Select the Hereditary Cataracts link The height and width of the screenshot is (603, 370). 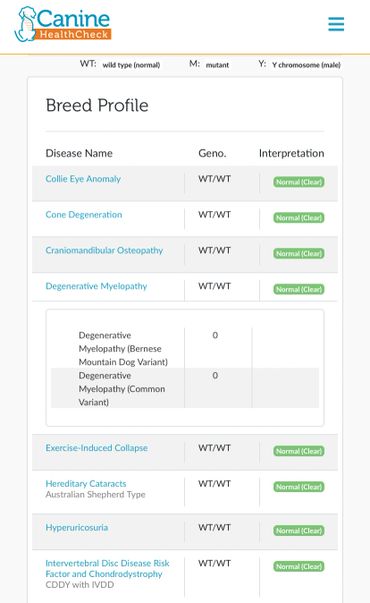86,483
